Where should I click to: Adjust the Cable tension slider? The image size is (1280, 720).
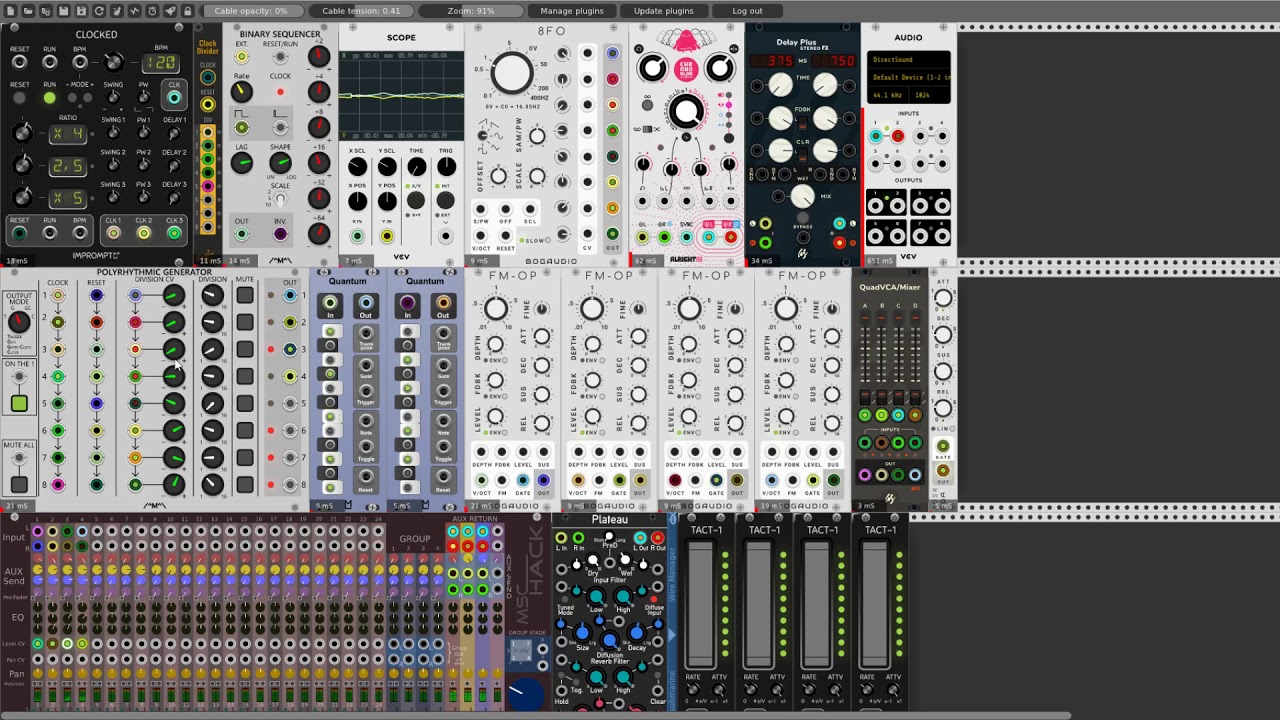coord(361,11)
